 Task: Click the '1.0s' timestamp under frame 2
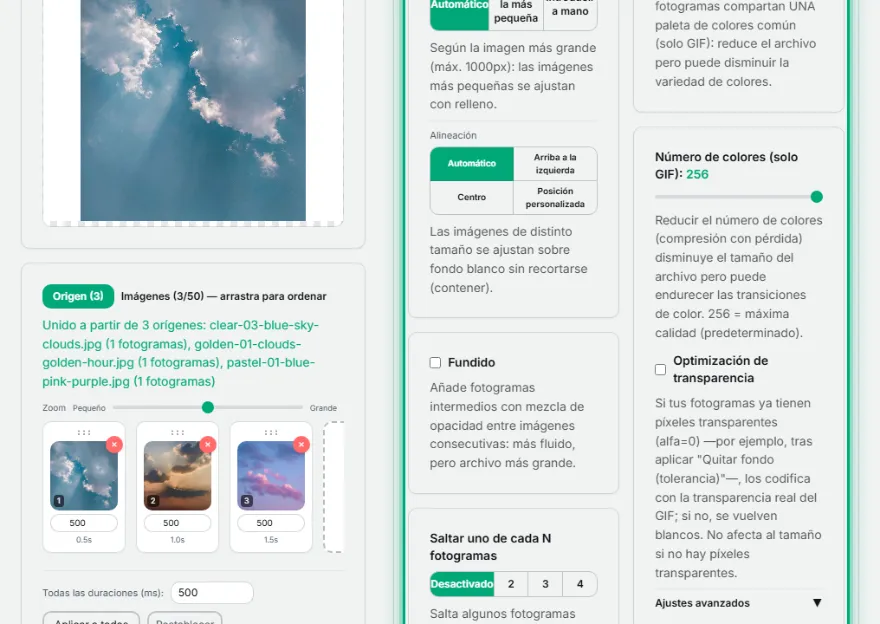pyautogui.click(x=178, y=540)
